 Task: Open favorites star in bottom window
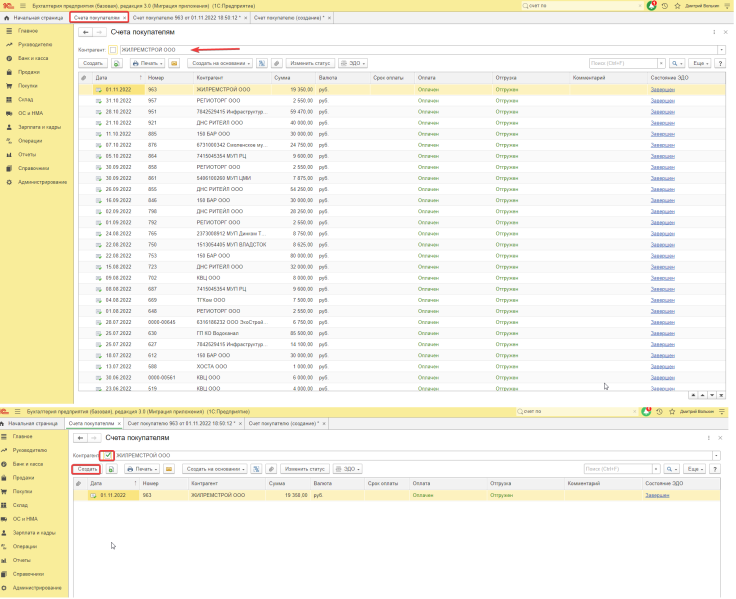click(672, 412)
